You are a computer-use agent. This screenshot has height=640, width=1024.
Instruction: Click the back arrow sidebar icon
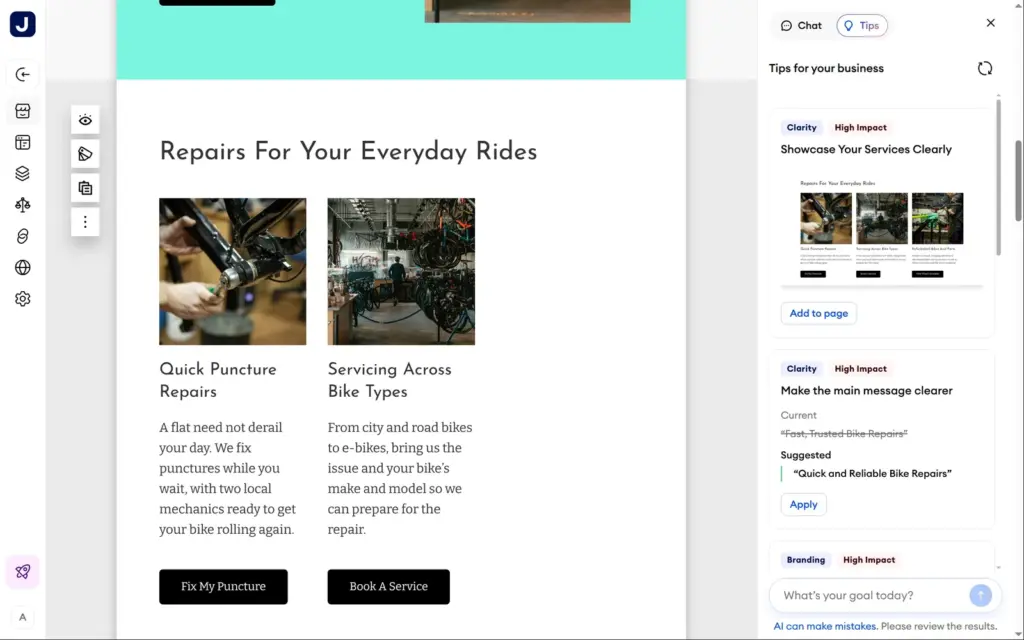click(x=23, y=74)
